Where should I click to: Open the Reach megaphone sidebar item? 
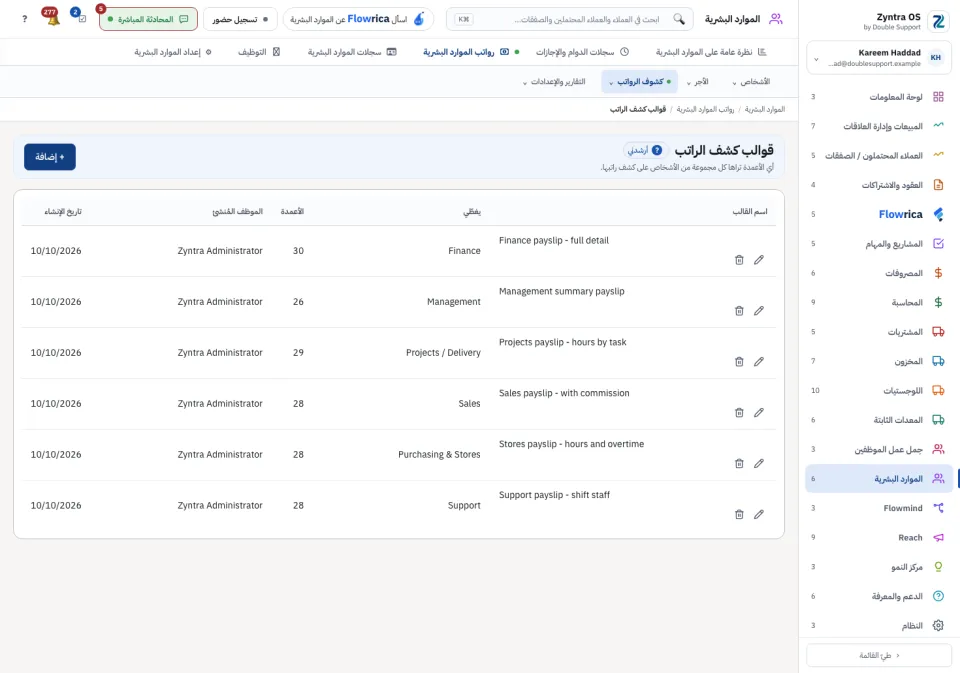(x=879, y=537)
